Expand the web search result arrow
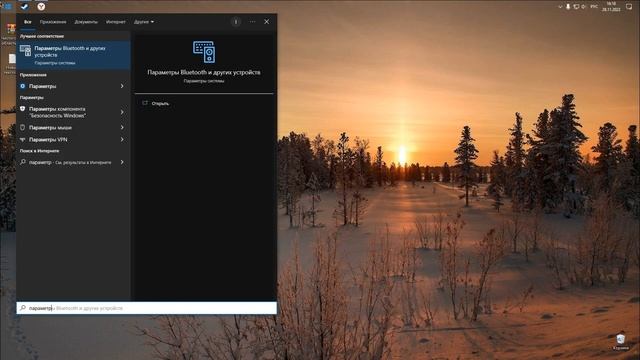Screen dimensions: 640x360 tap(122, 162)
